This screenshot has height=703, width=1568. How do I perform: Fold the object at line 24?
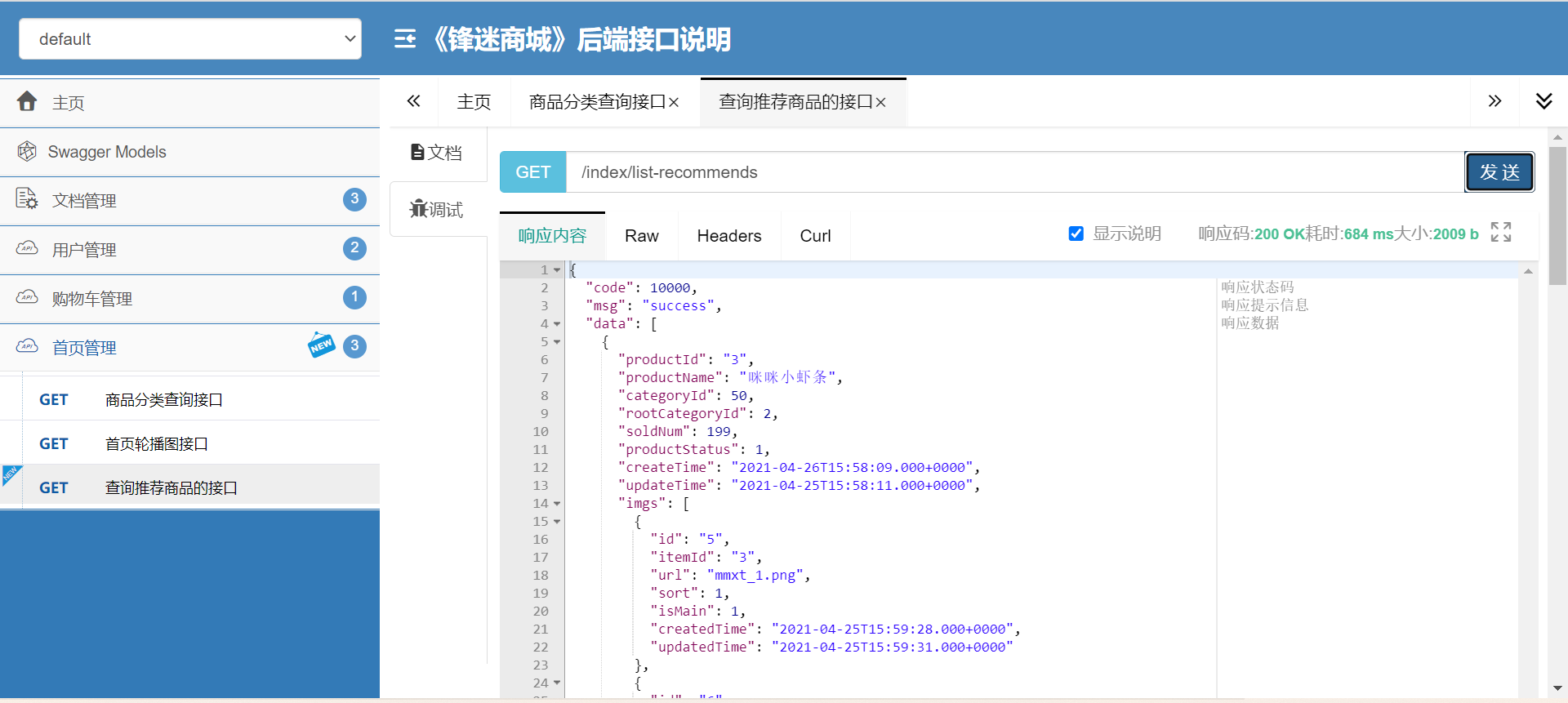point(557,683)
